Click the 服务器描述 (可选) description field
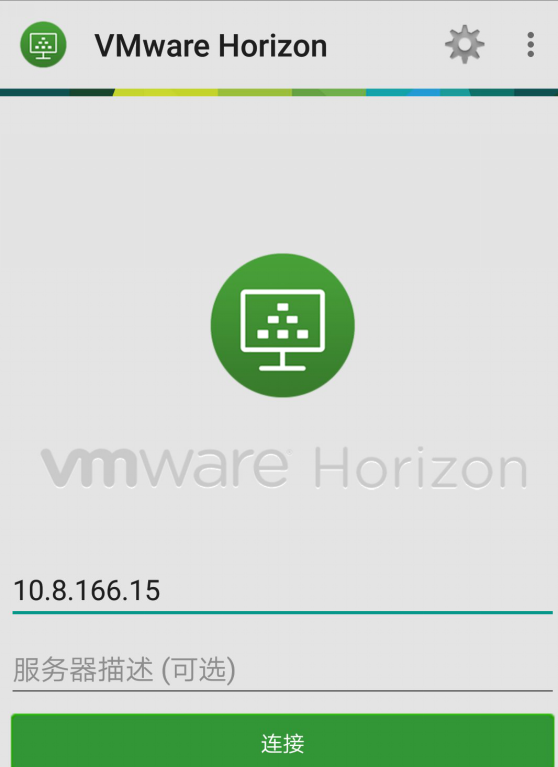Image resolution: width=558 pixels, height=767 pixels. [283, 669]
